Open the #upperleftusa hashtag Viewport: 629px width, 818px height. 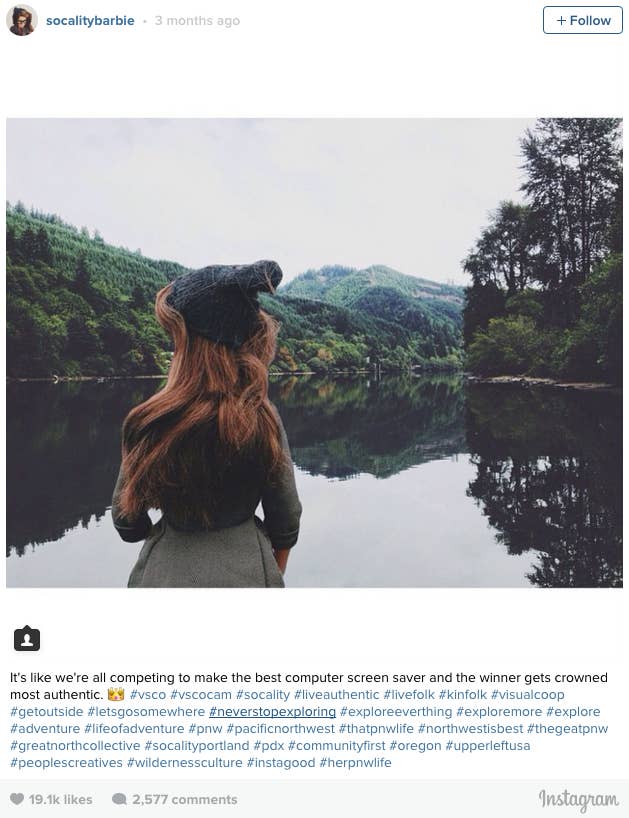(488, 745)
